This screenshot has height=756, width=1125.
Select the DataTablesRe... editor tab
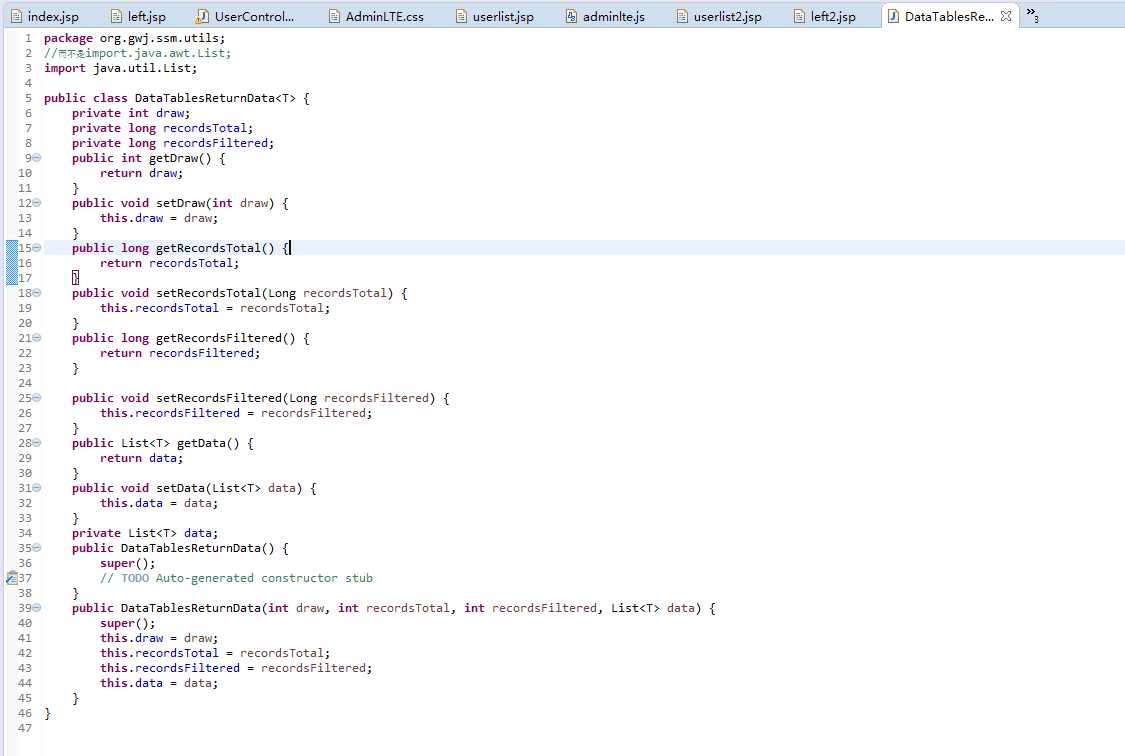tap(949, 16)
